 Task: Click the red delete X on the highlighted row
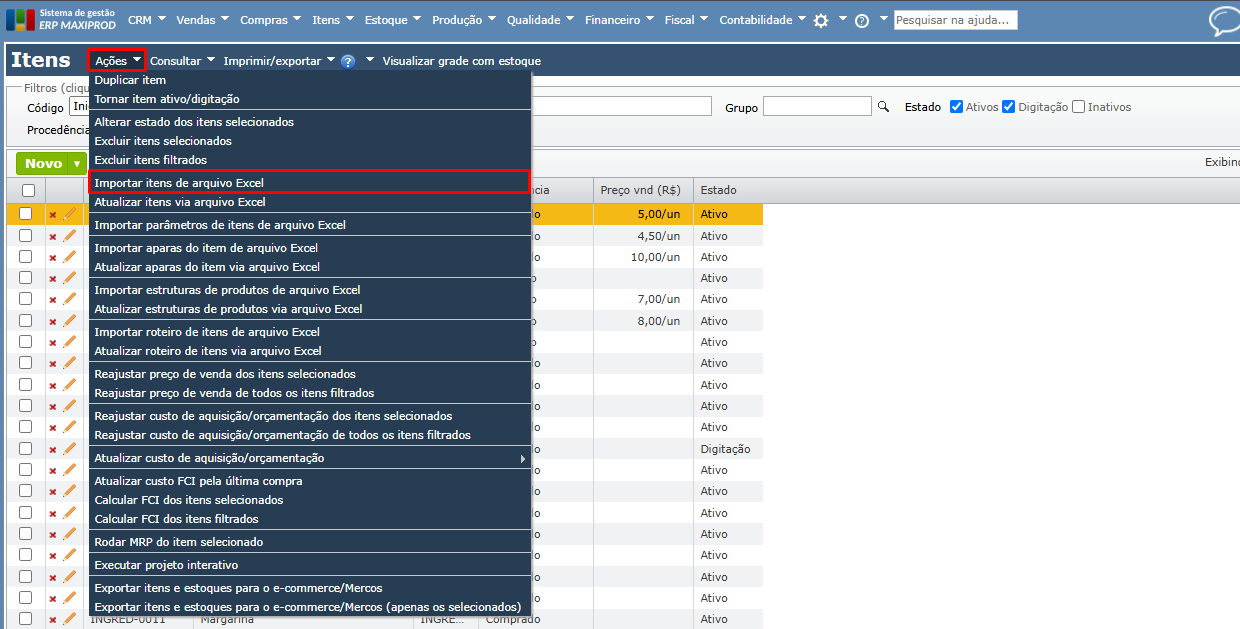point(53,214)
